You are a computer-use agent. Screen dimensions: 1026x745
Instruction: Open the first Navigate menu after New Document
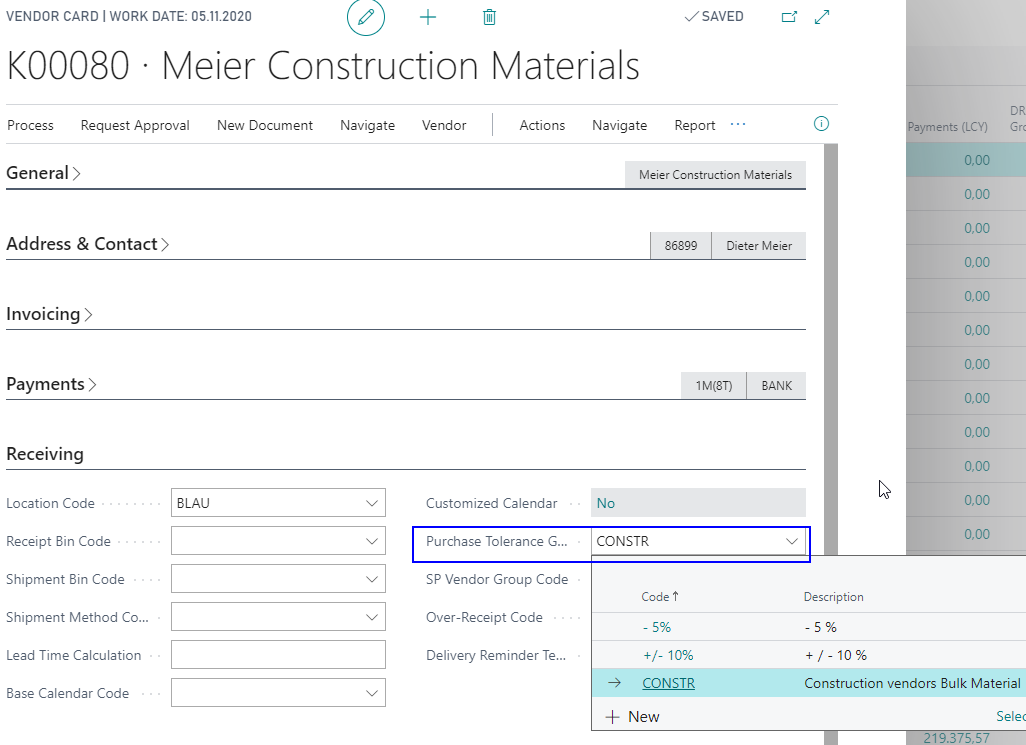pyautogui.click(x=367, y=125)
